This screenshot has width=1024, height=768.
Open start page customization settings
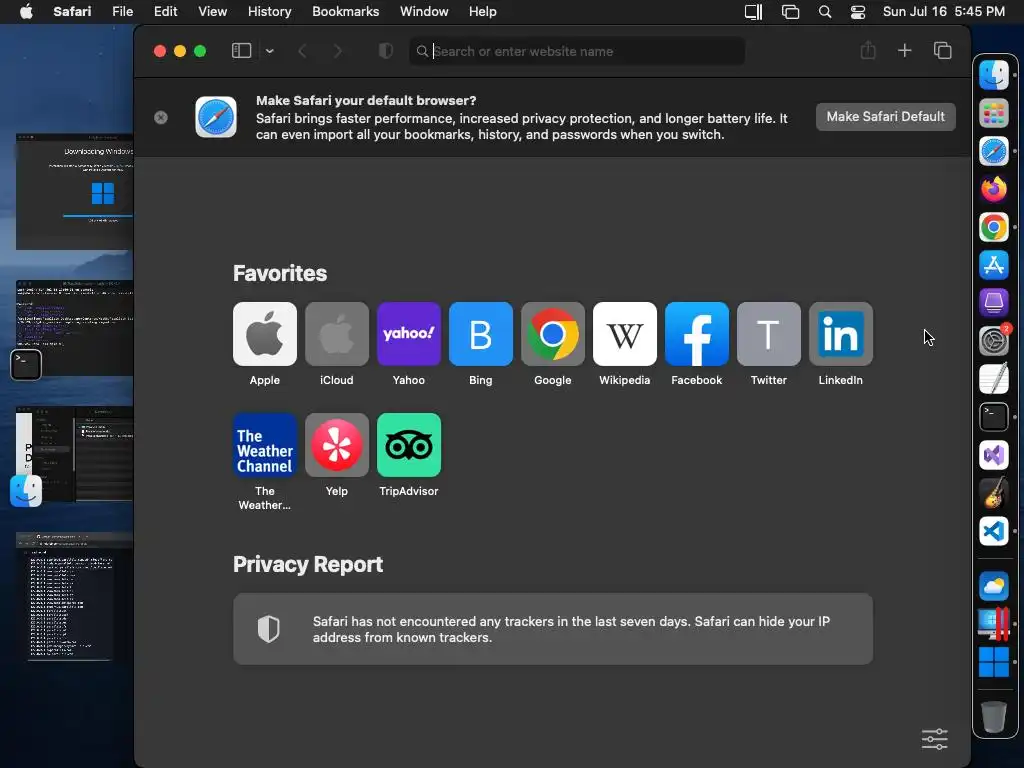[x=935, y=739]
